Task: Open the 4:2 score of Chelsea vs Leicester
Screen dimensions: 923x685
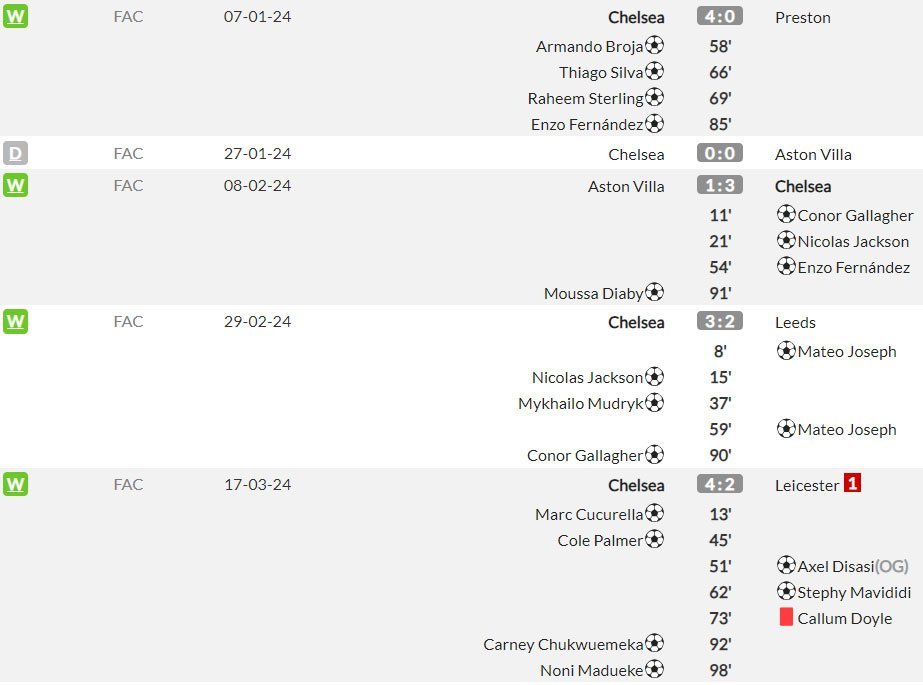Action: tap(719, 484)
